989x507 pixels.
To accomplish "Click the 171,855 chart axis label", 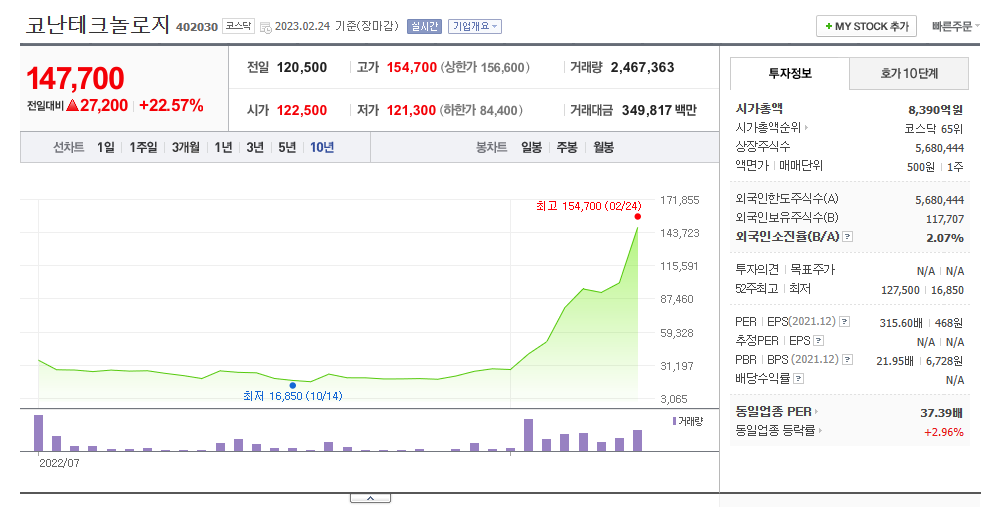I will 679,200.
